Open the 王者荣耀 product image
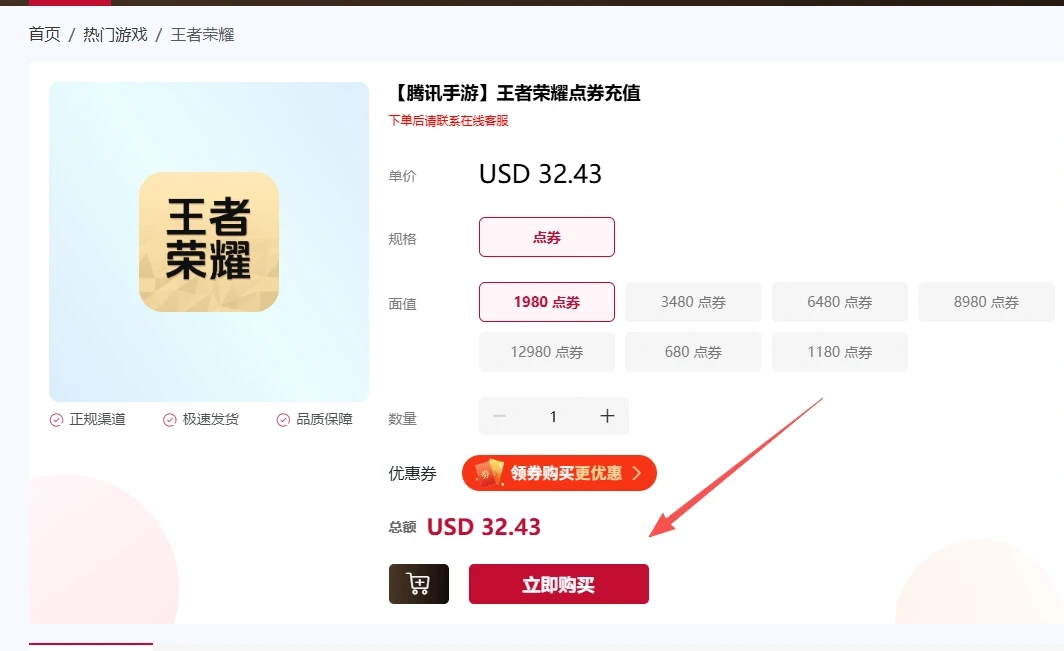 pos(209,242)
